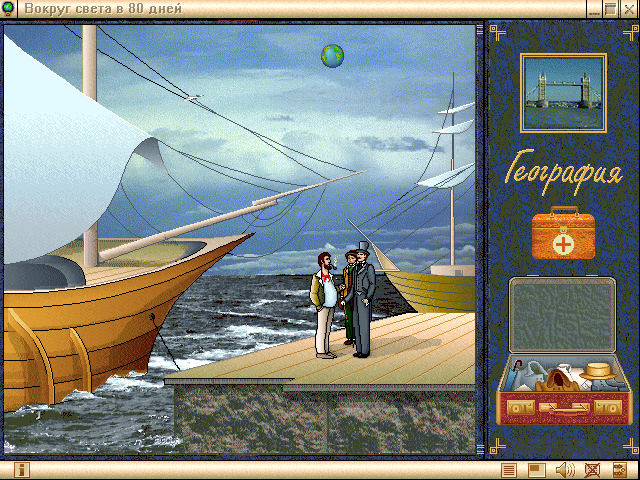Click the right gold latch on the suitcase

point(608,407)
